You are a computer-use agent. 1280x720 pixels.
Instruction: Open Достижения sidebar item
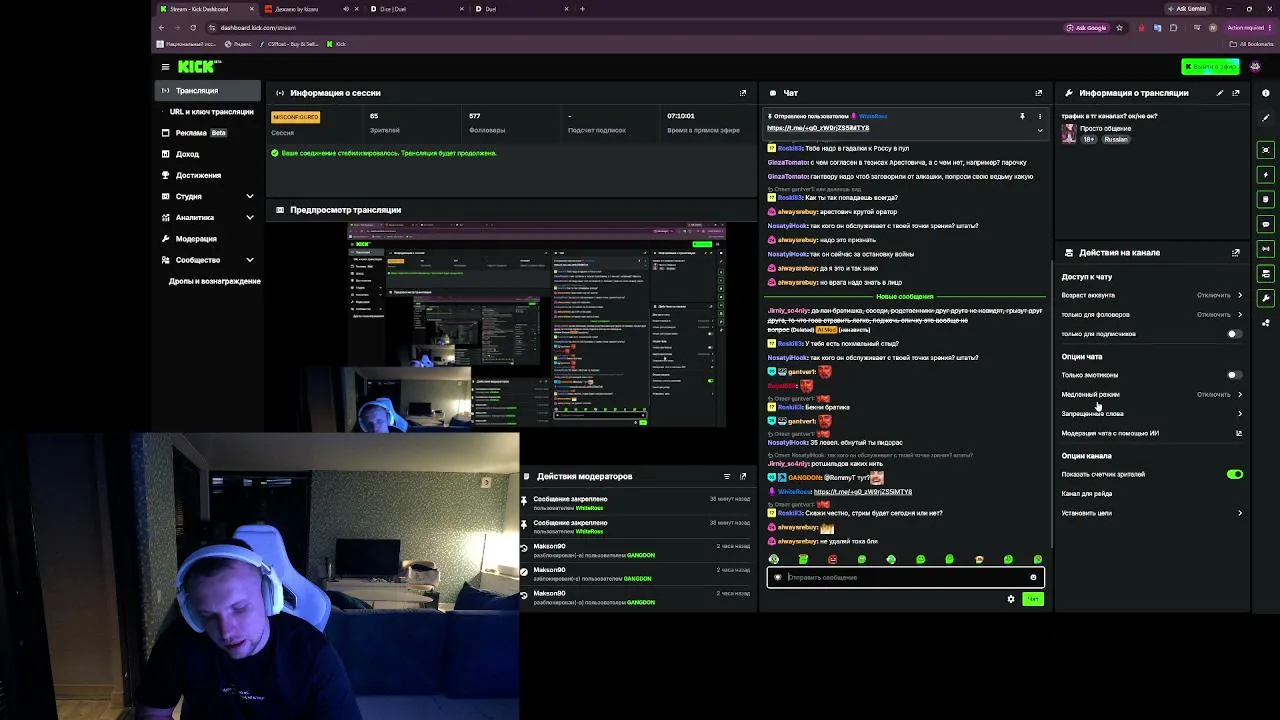click(x=208, y=175)
